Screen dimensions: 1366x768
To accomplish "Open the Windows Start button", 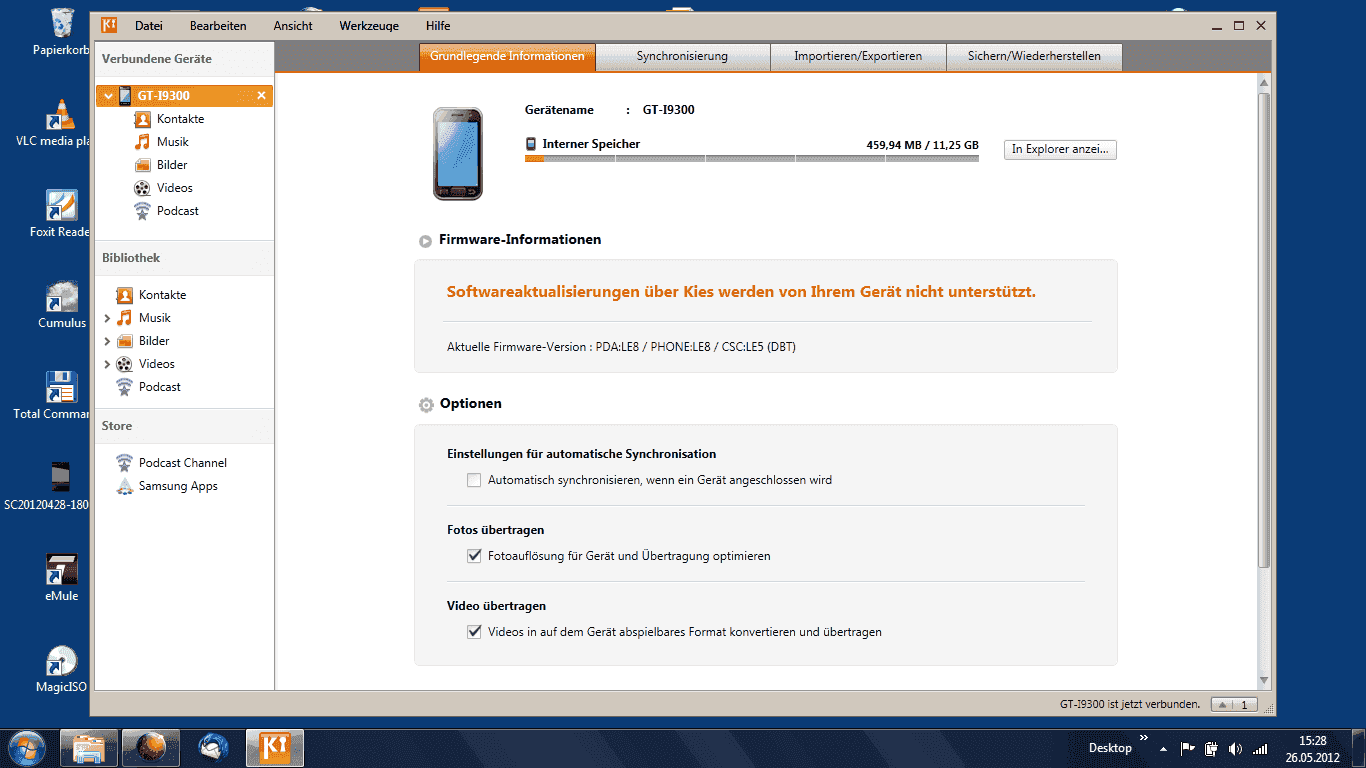I will [25, 747].
